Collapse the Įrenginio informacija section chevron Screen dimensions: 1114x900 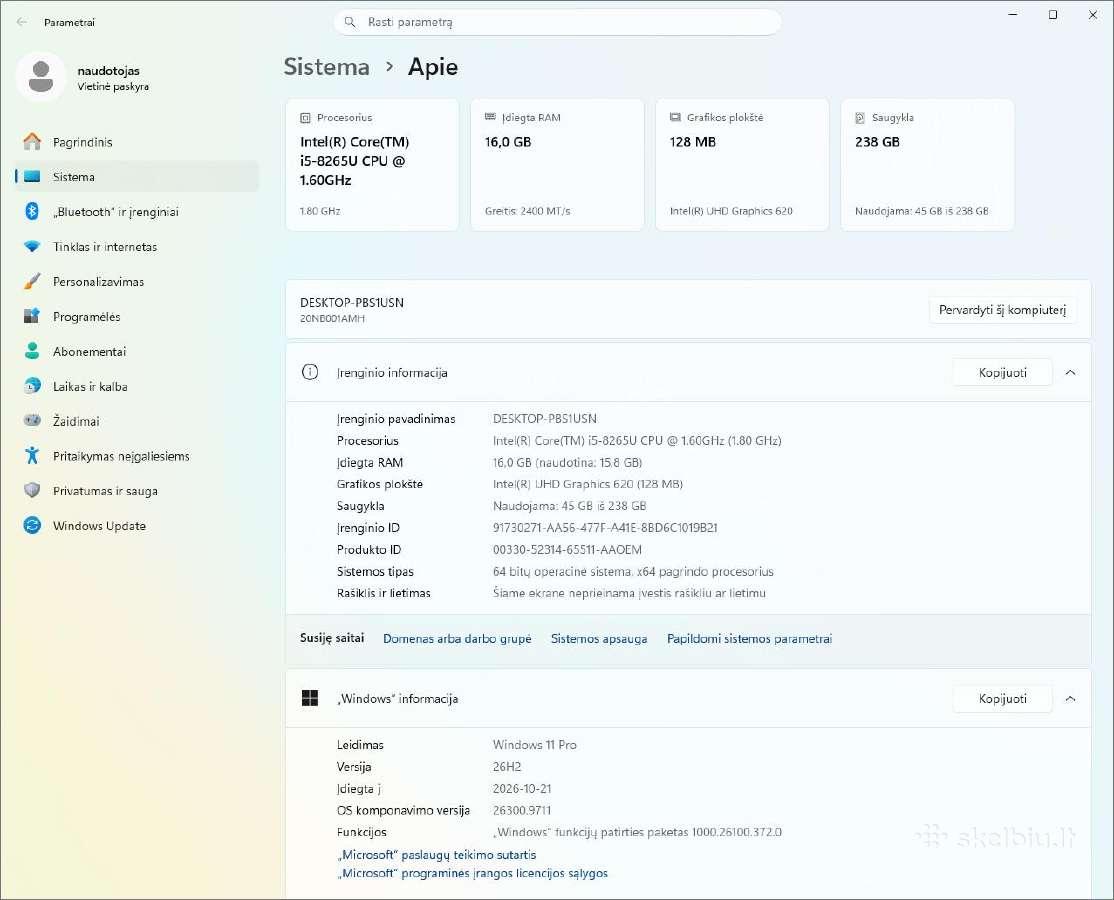pyautogui.click(x=1071, y=372)
